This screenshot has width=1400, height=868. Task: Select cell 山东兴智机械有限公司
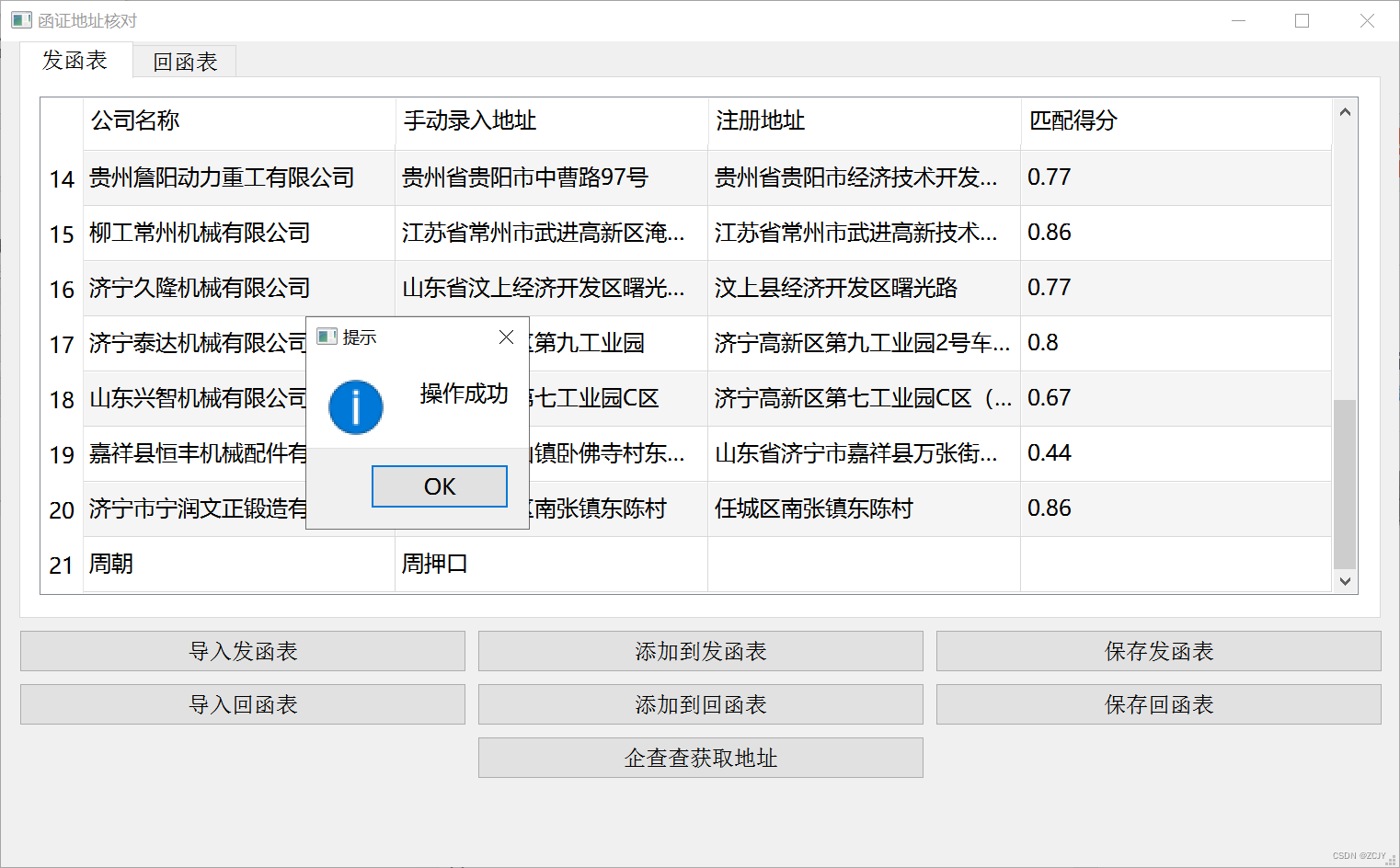[x=195, y=399]
